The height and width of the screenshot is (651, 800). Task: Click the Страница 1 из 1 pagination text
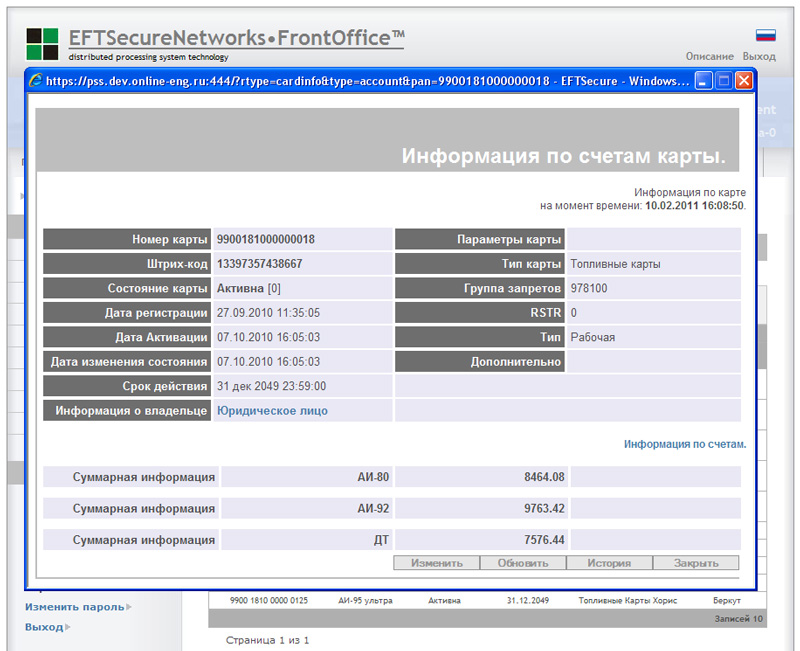267,640
